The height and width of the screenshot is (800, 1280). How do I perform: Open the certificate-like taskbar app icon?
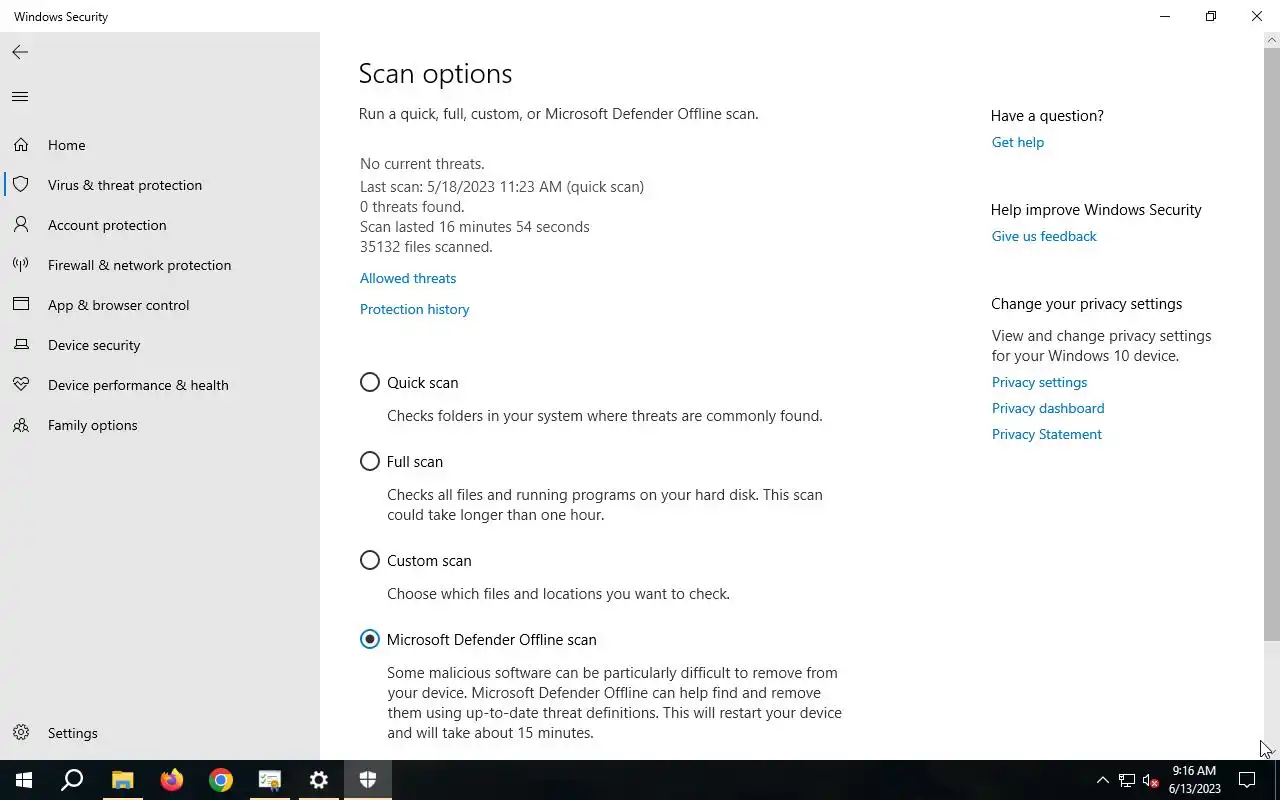point(269,780)
